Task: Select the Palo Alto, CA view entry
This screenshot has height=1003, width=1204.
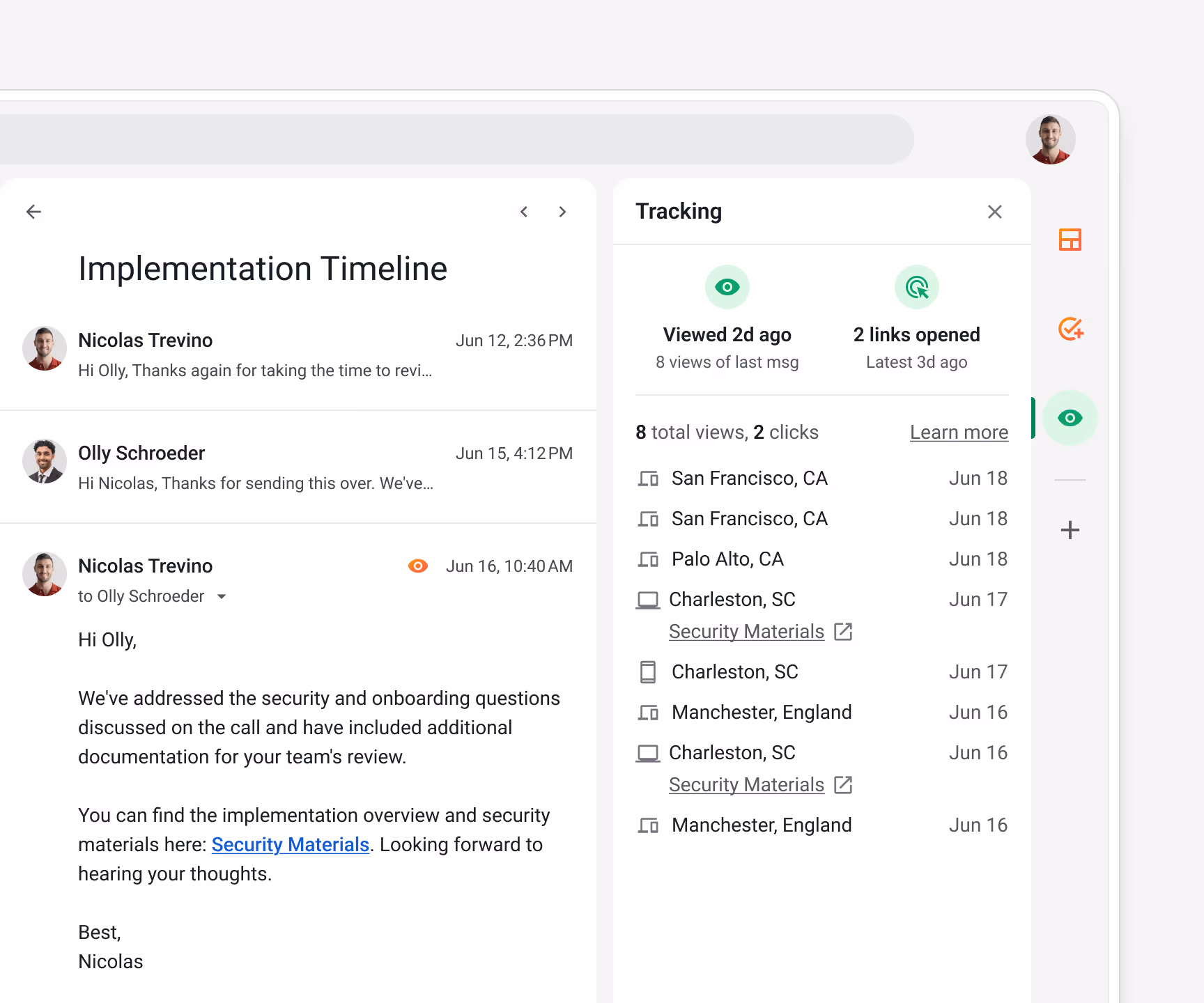Action: click(x=822, y=559)
